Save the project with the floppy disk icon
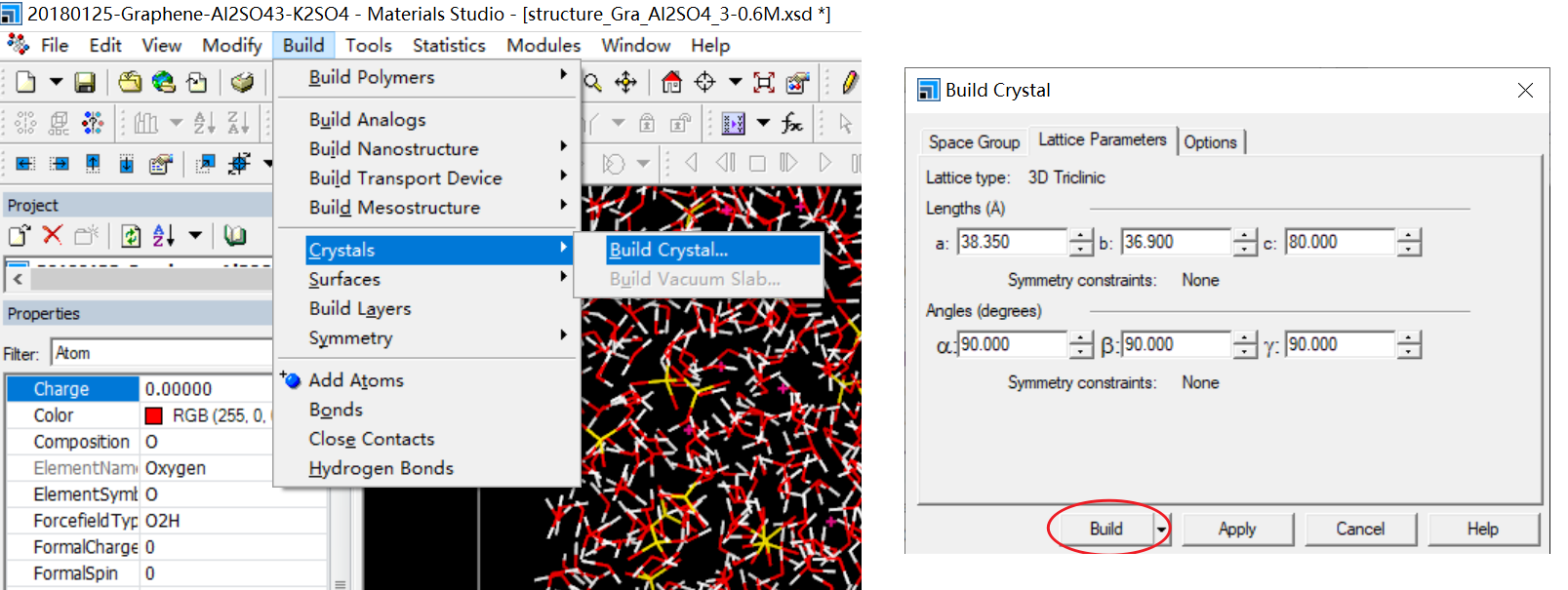Image resolution: width=1568 pixels, height=590 pixels. (85, 82)
